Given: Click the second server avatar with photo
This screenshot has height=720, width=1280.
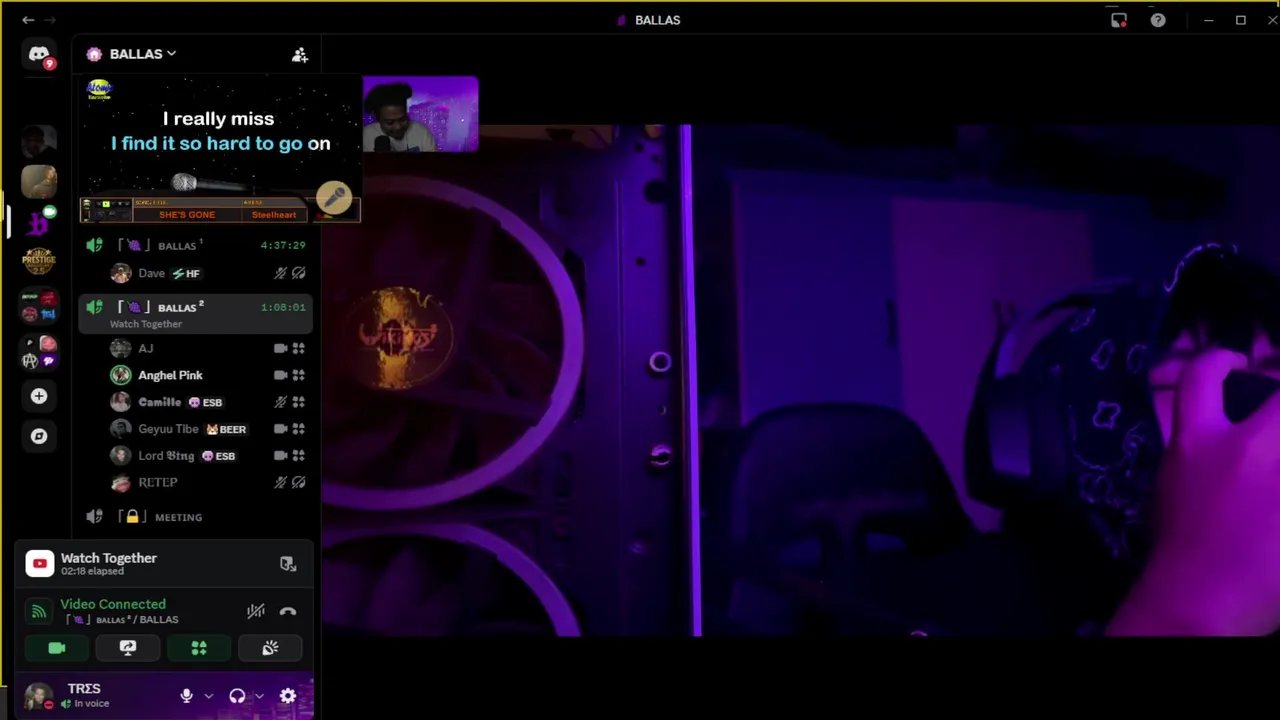Looking at the screenshot, I should 39,181.
